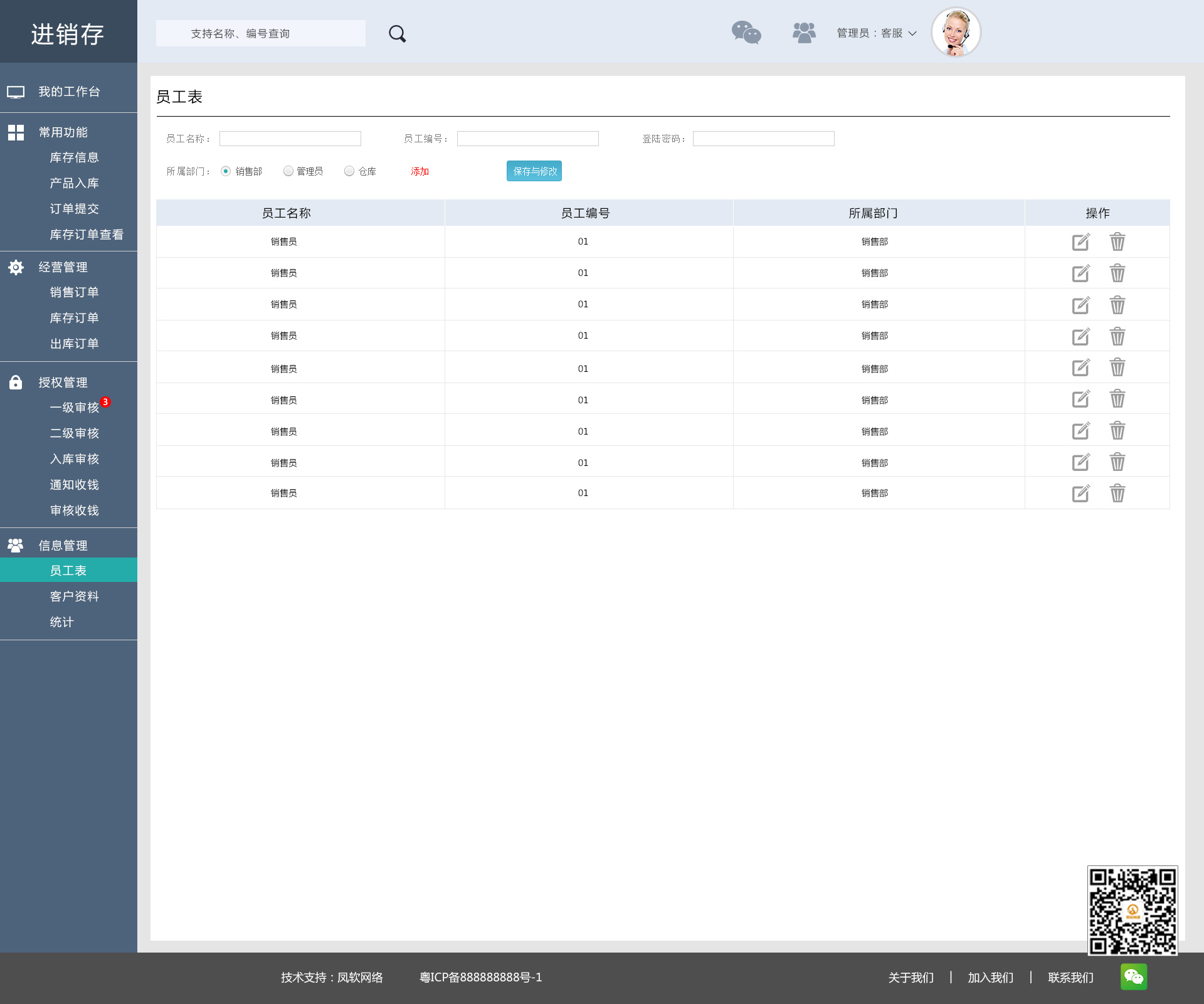1204x1004 pixels.
Task: Click the user group icon in header
Action: [x=804, y=33]
